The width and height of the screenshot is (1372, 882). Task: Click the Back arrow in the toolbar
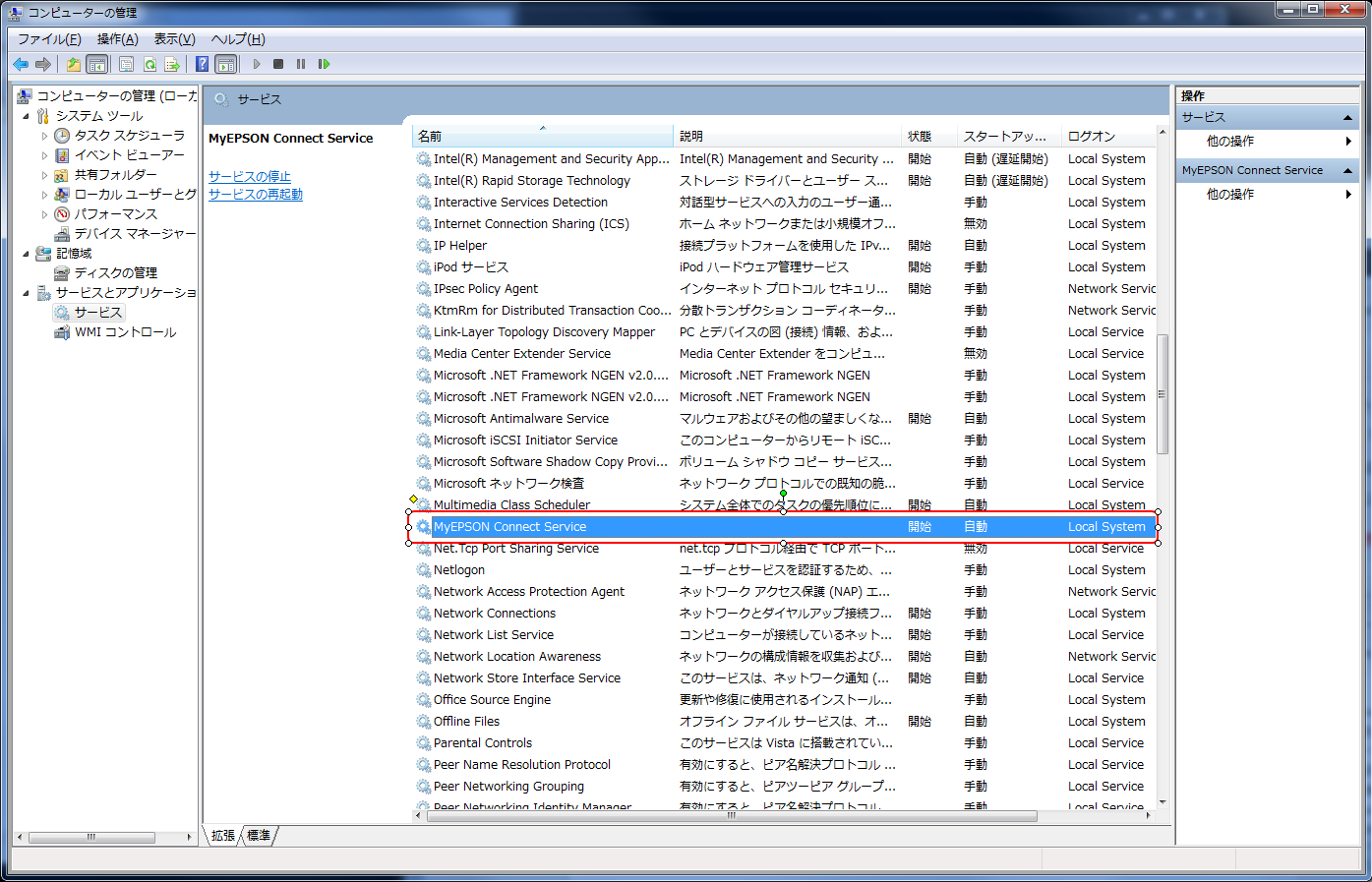[21, 64]
